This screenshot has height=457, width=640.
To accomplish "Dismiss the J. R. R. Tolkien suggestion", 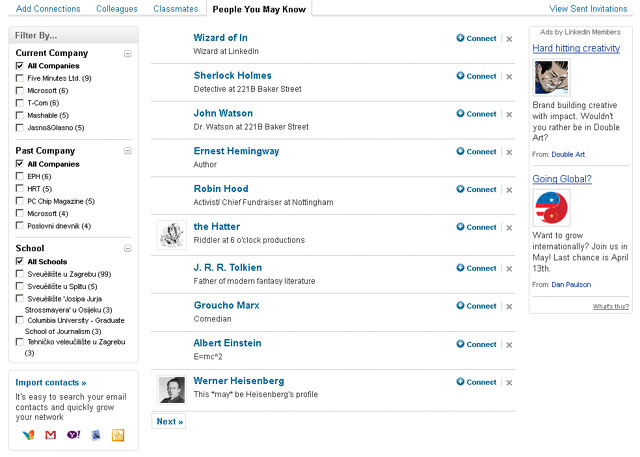I will click(509, 268).
